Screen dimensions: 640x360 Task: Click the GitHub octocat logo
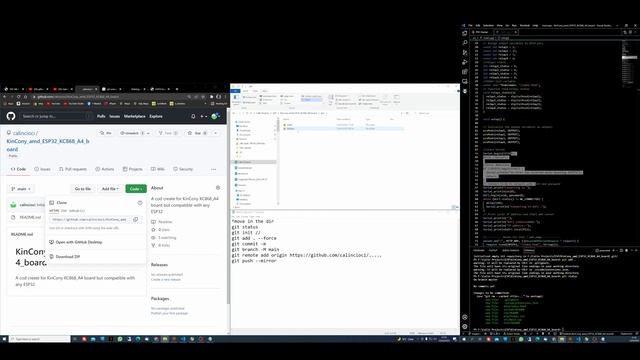11,116
